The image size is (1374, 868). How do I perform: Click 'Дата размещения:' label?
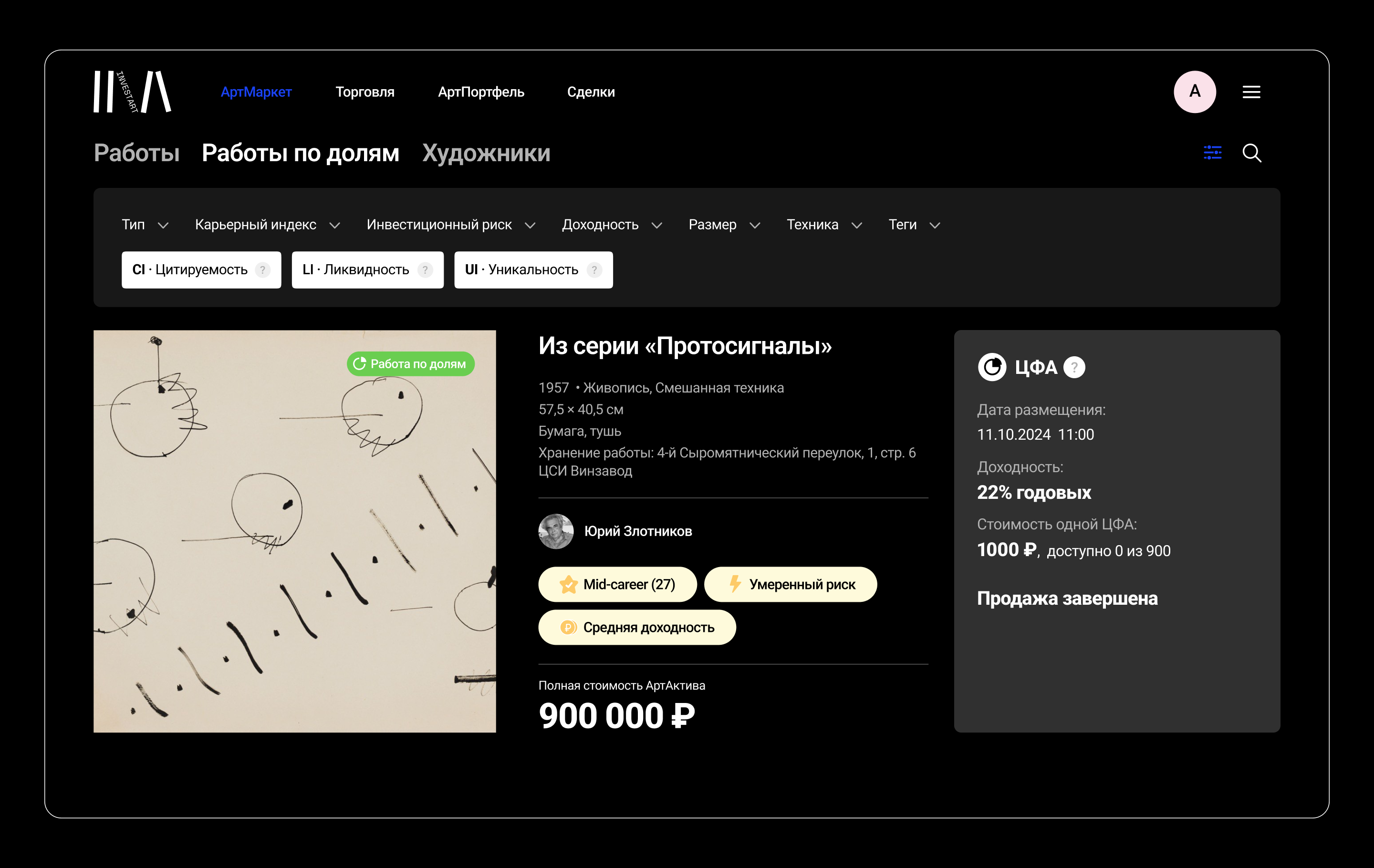click(x=1041, y=410)
